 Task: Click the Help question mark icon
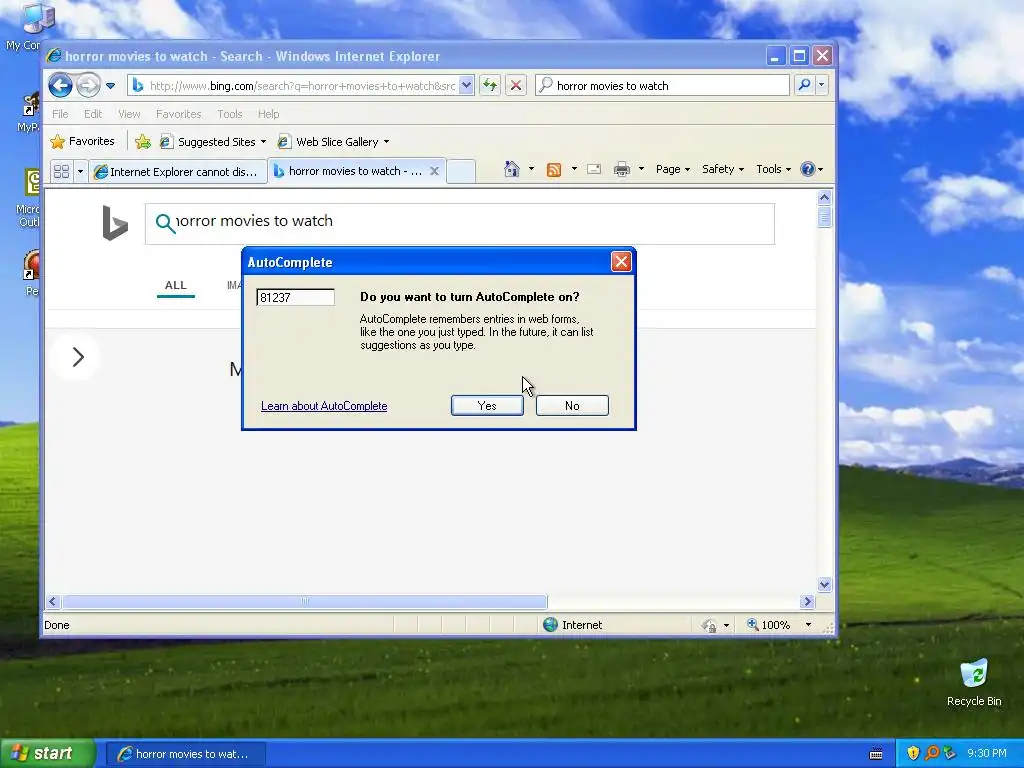pyautogui.click(x=808, y=169)
